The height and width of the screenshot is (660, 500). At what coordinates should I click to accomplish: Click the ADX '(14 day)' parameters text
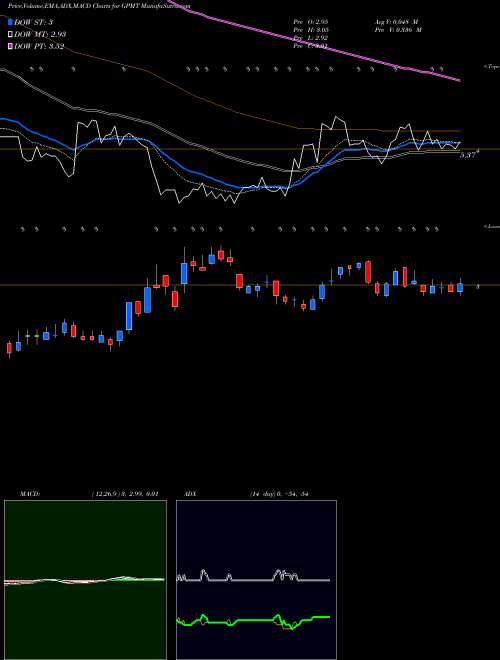point(262,493)
